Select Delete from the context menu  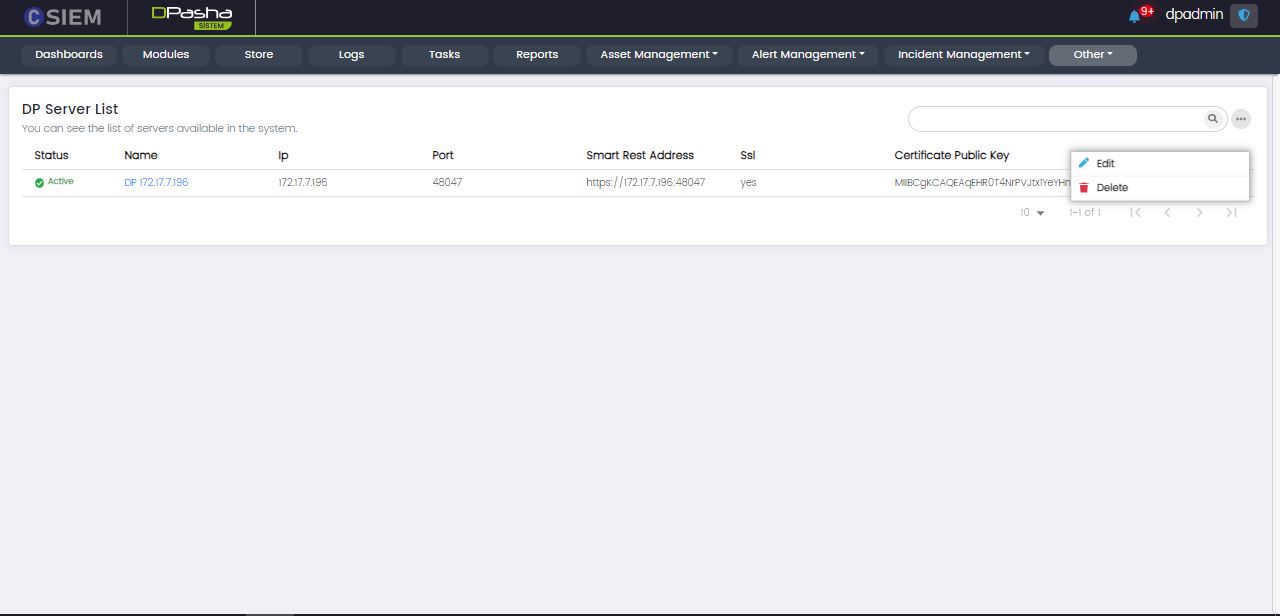pos(1111,187)
